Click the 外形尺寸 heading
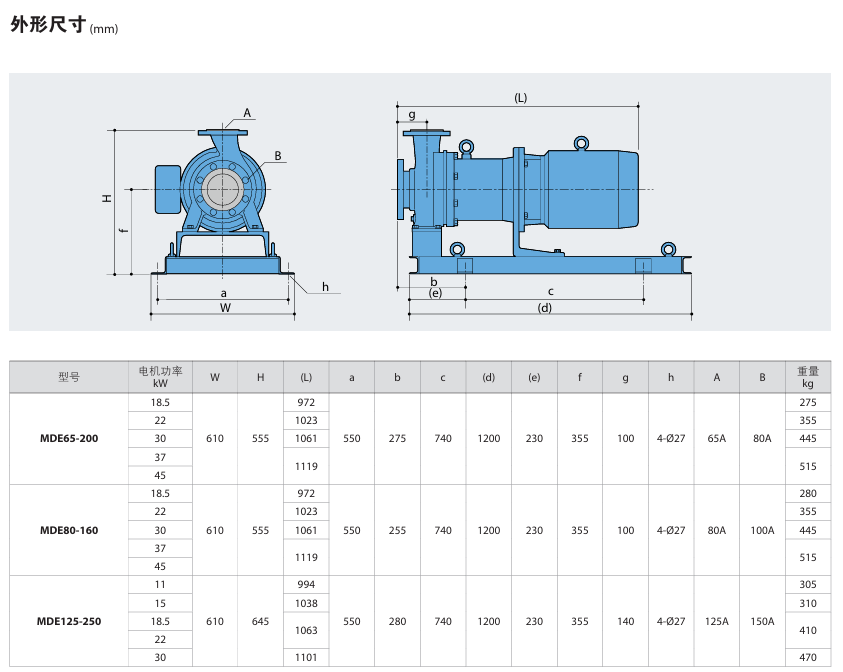The width and height of the screenshot is (843, 672). click(48, 26)
